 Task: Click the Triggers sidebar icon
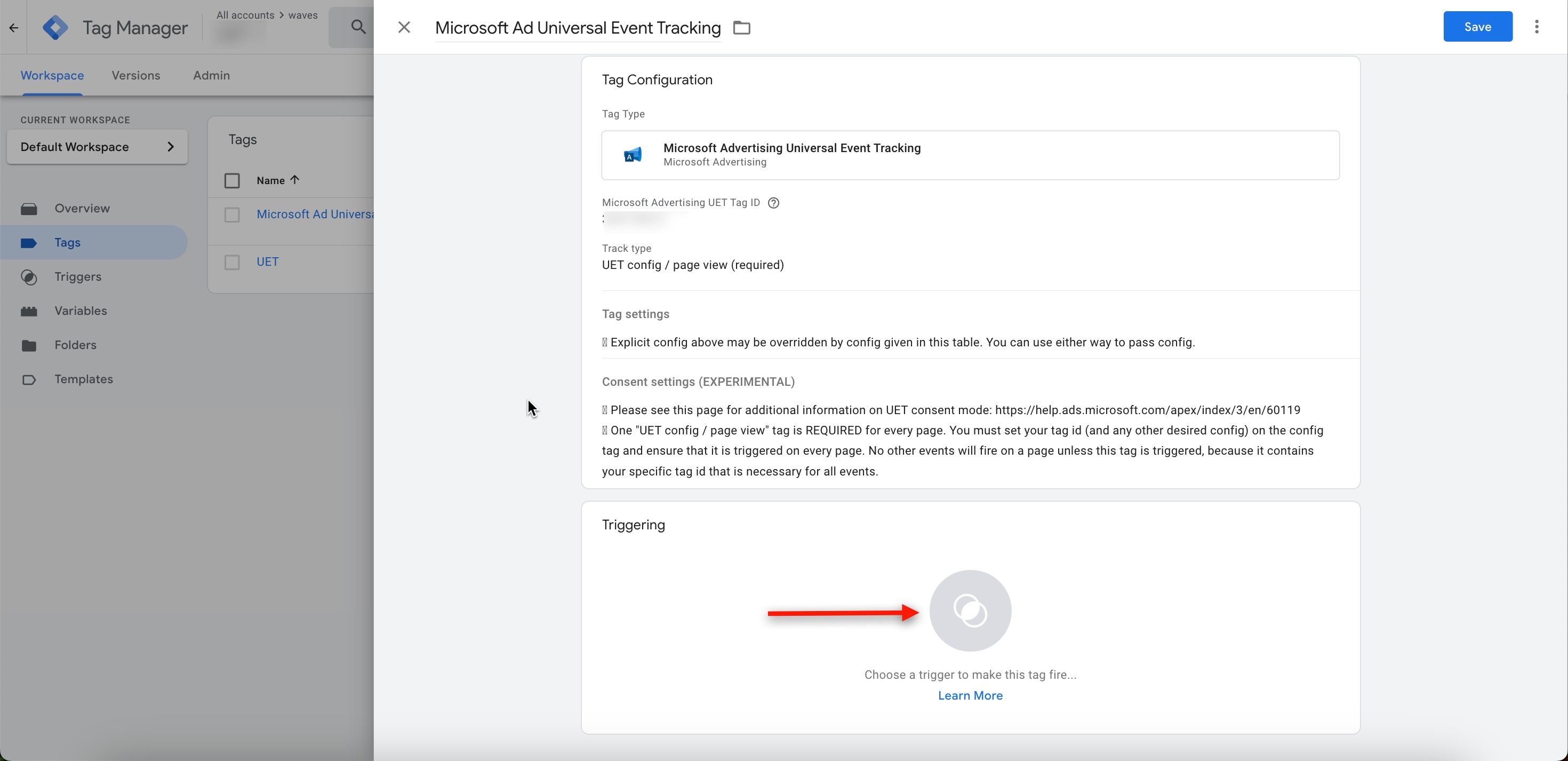[29, 277]
